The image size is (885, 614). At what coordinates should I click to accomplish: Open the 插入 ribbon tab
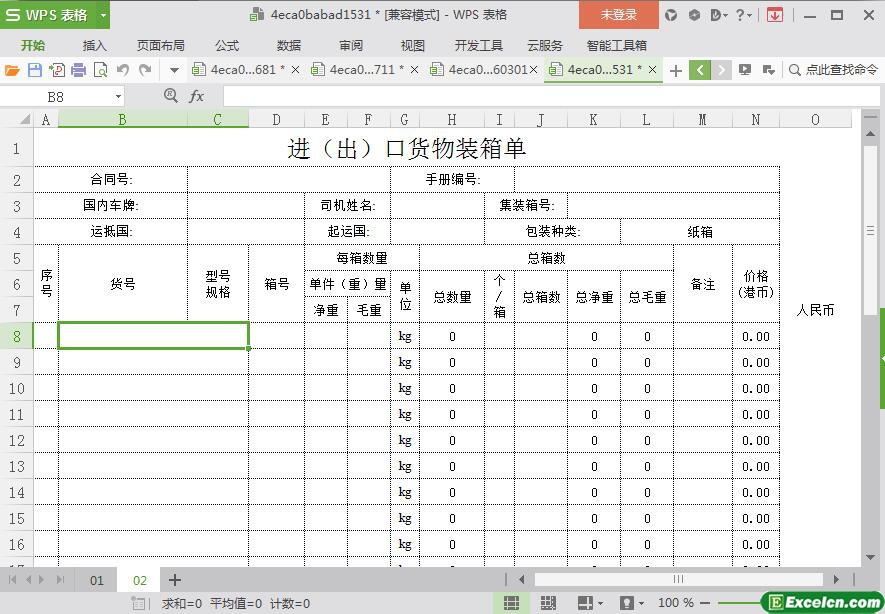pyautogui.click(x=94, y=45)
